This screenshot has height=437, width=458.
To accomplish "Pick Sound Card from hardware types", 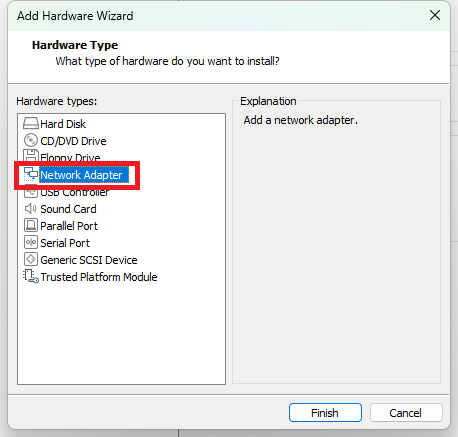I will click(x=68, y=209).
